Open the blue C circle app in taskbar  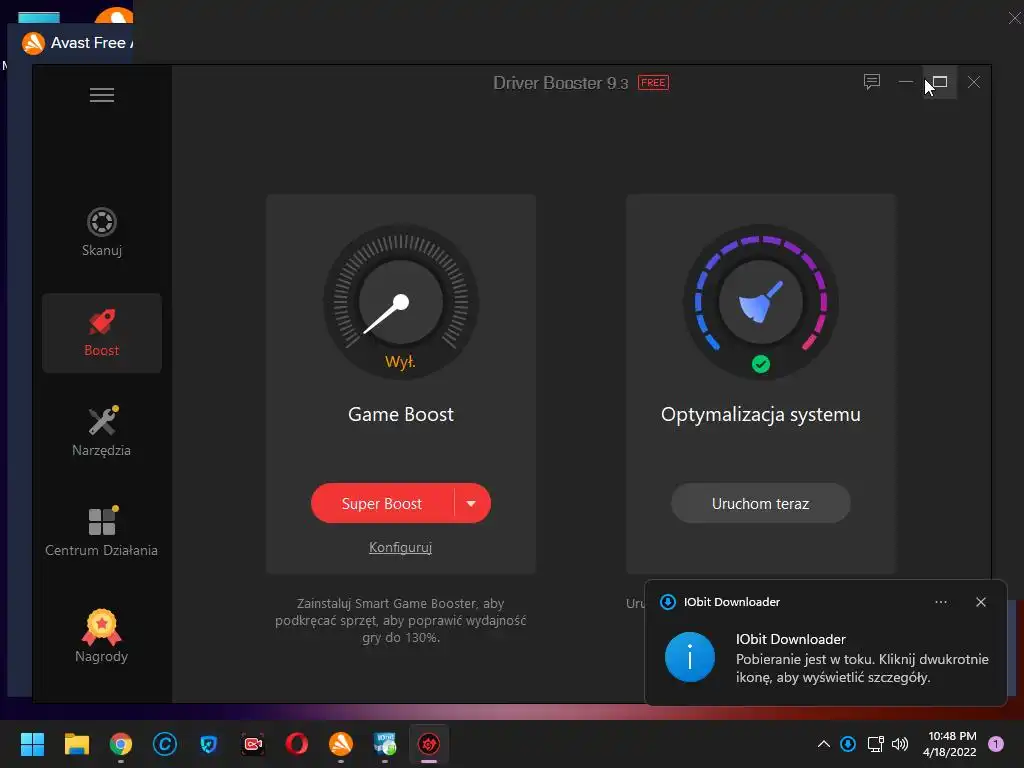tap(165, 744)
